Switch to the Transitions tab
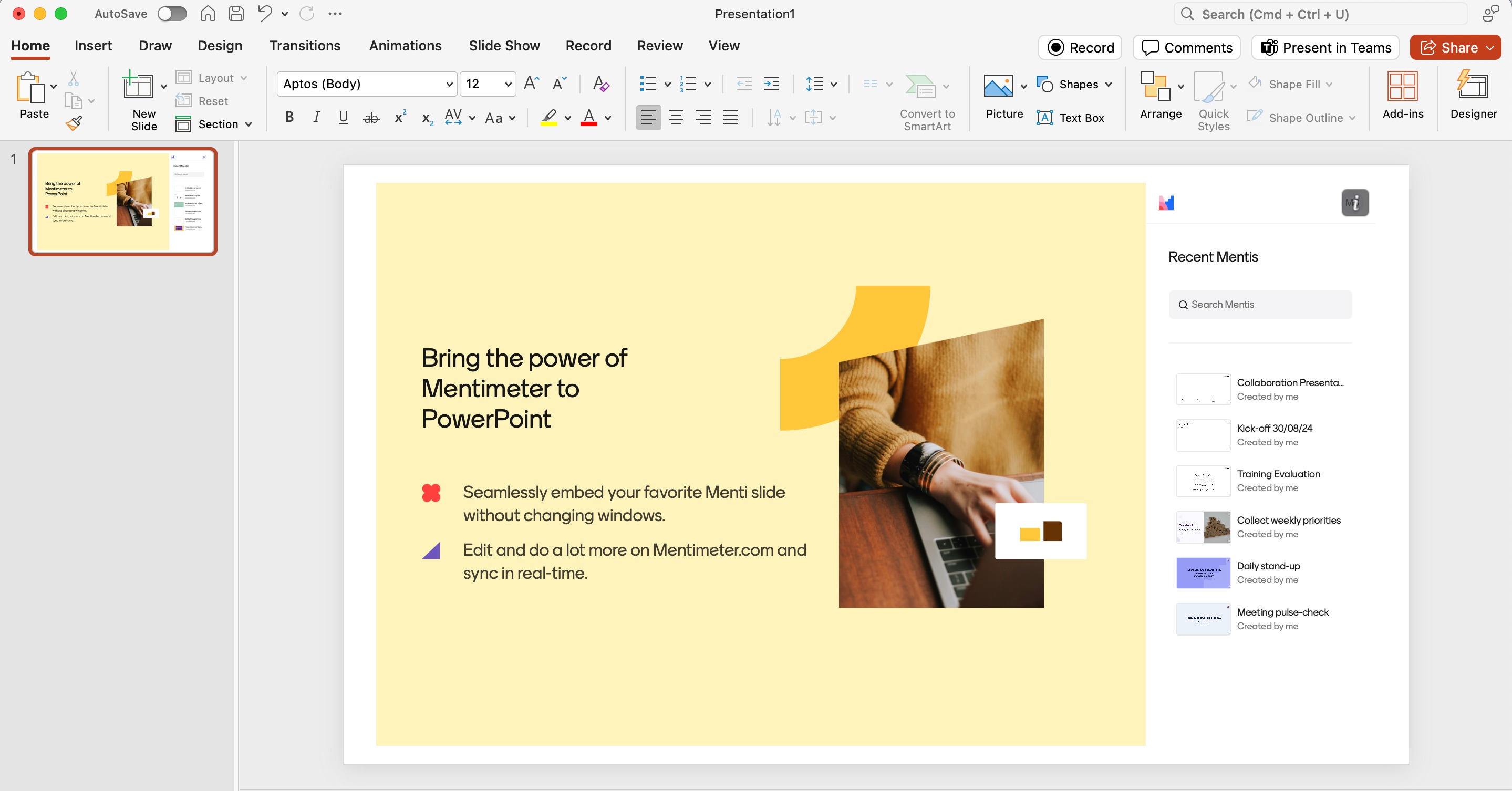The image size is (1512, 791). click(x=305, y=46)
